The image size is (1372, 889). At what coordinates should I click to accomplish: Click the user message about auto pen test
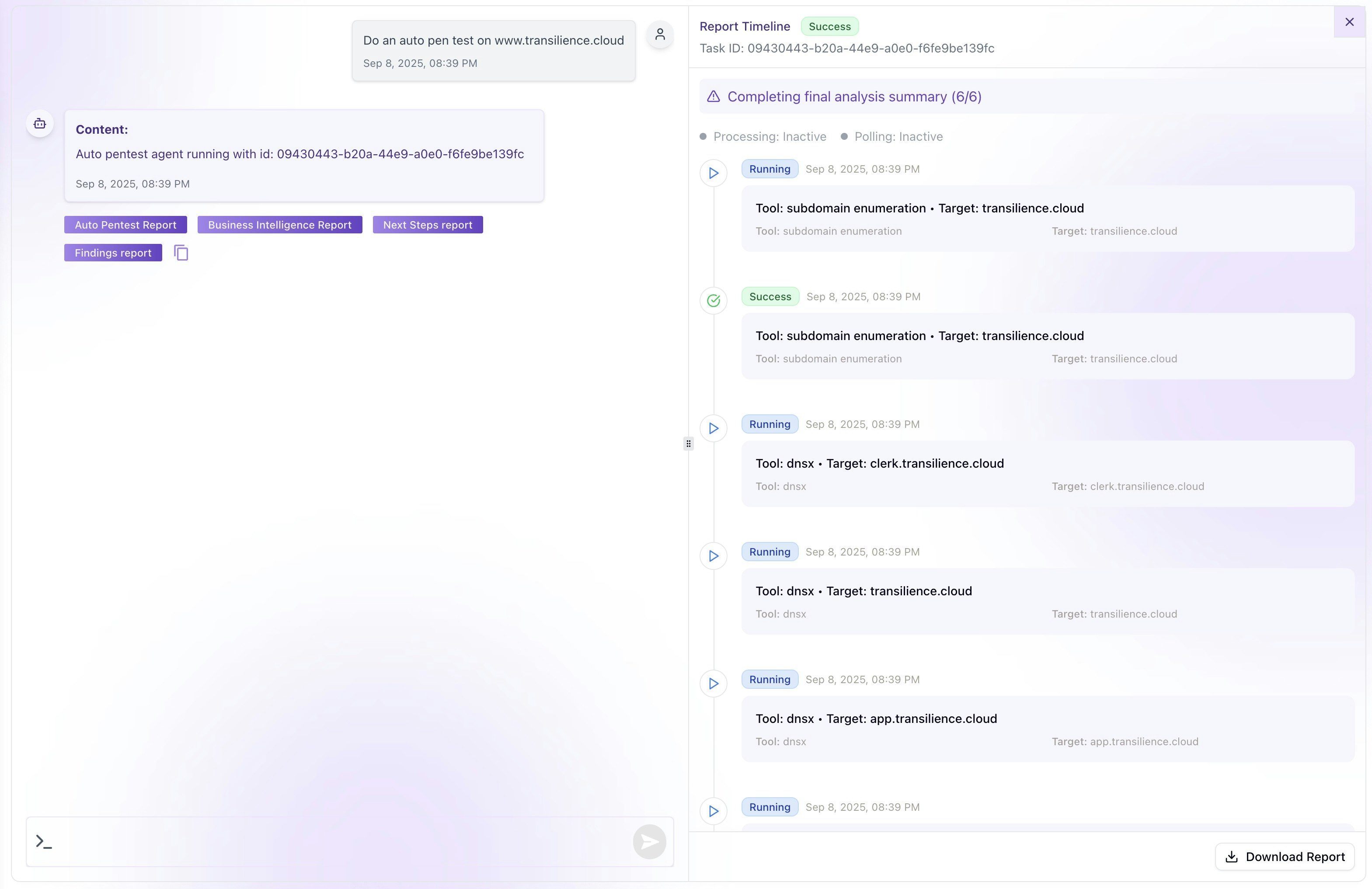494,40
